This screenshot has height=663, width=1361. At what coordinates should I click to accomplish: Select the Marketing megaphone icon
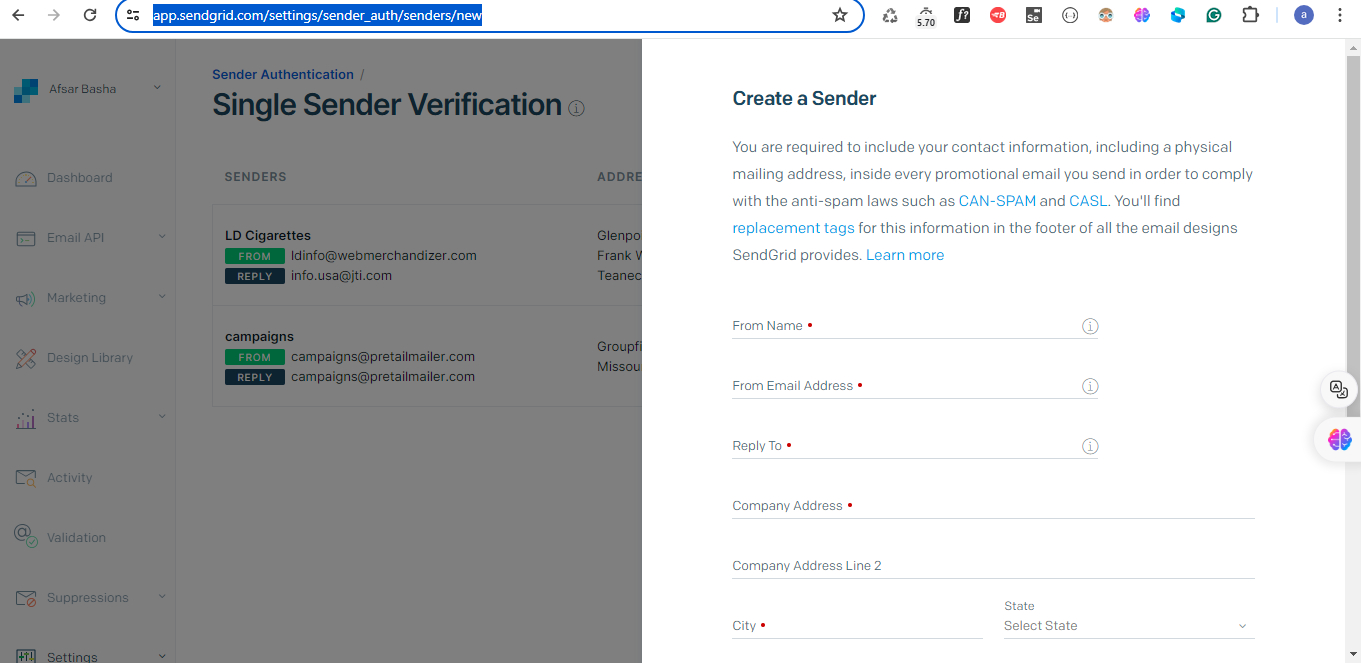[25, 297]
